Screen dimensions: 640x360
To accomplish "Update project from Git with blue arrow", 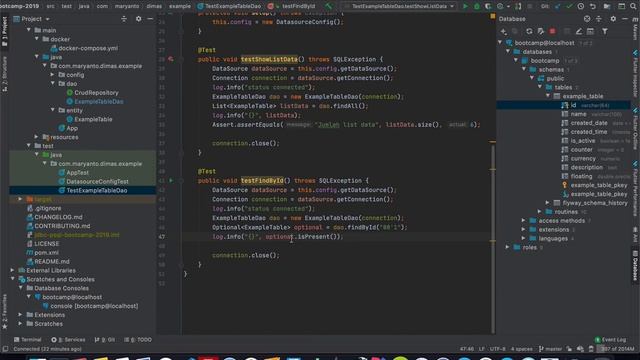I will [558, 6].
